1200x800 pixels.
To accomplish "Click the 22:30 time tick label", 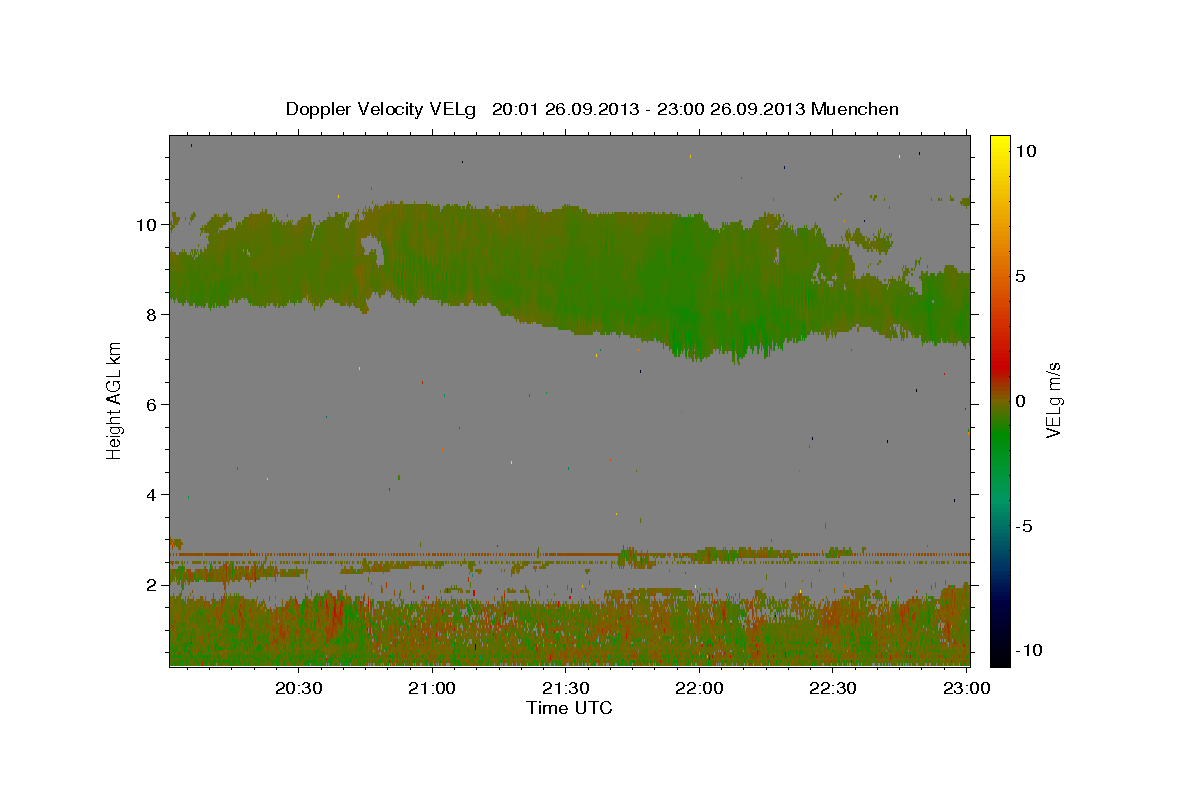I will [833, 688].
